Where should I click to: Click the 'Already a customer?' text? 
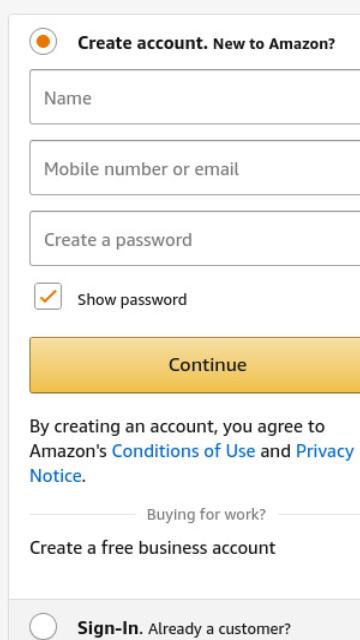coord(220,629)
